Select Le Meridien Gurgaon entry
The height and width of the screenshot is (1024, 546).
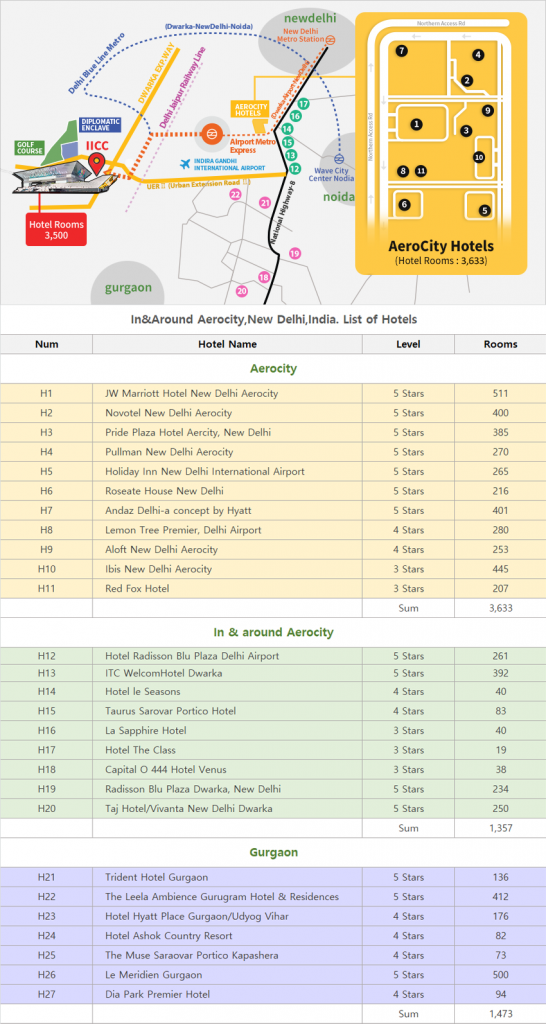153,974
